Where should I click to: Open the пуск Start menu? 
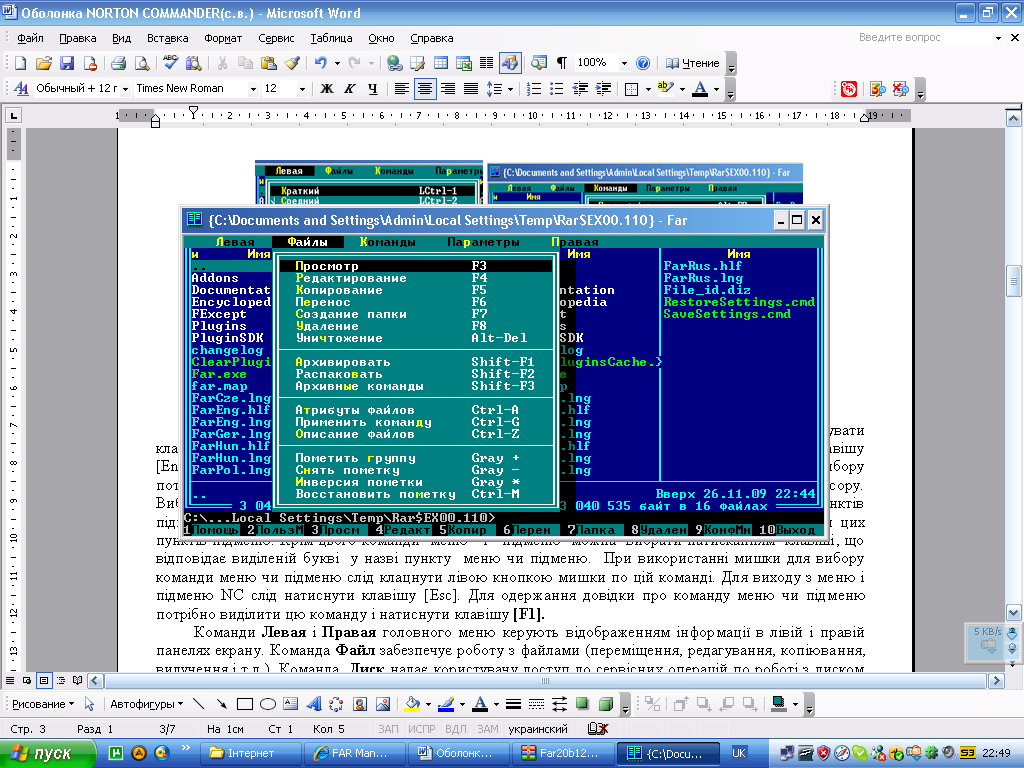(46, 753)
